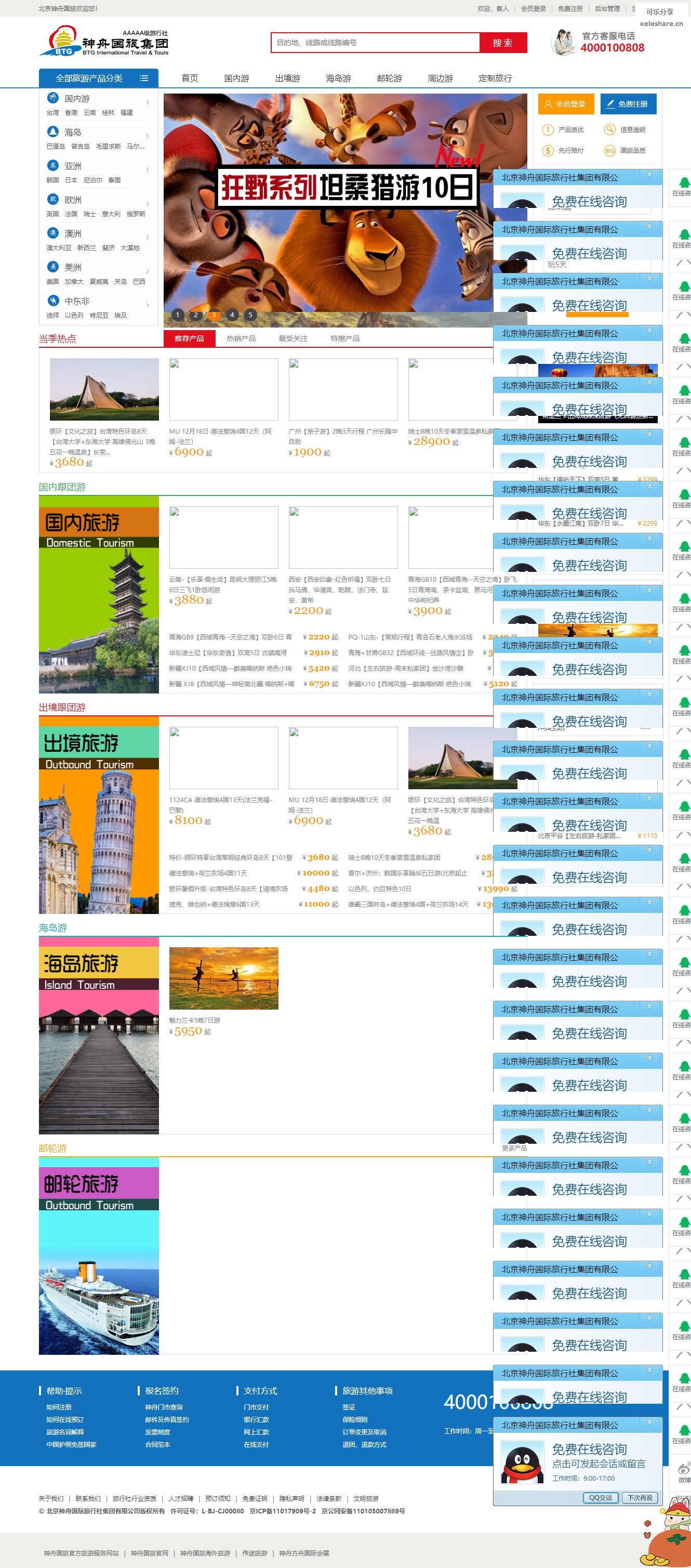Switch to the 推荐产品 tab

click(189, 338)
